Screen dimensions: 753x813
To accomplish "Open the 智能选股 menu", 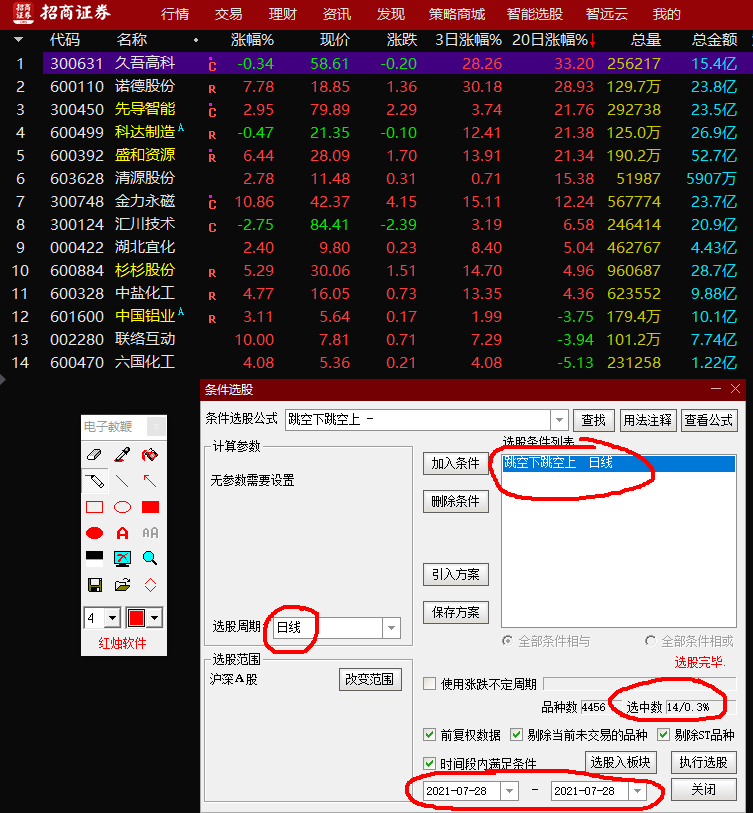I will click(x=535, y=14).
